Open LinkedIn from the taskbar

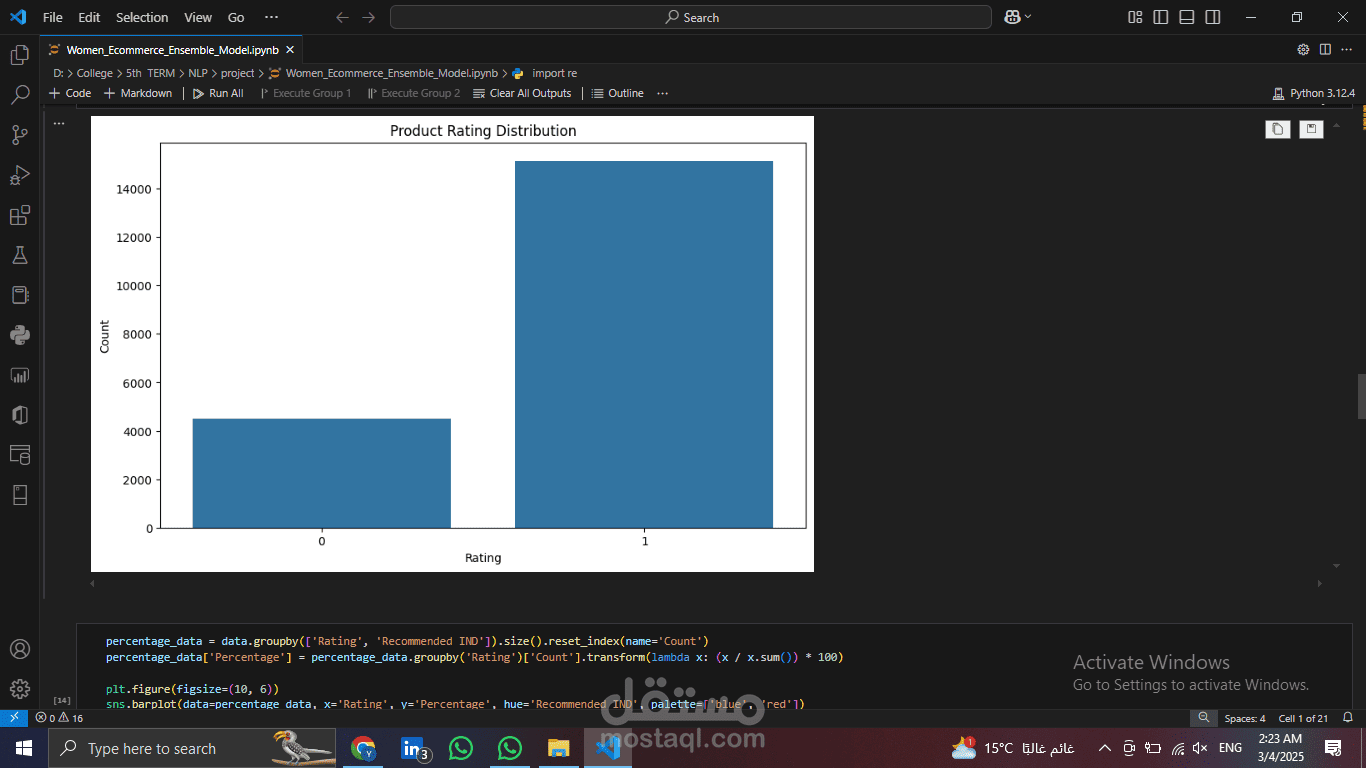pyautogui.click(x=413, y=748)
